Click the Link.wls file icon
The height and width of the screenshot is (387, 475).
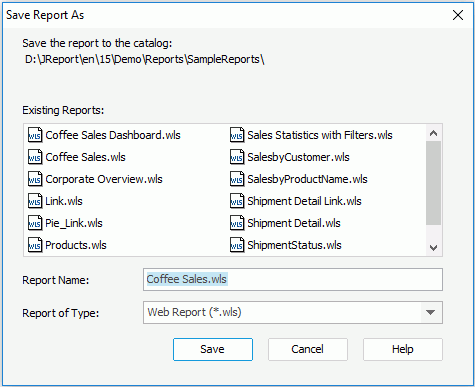(35, 201)
